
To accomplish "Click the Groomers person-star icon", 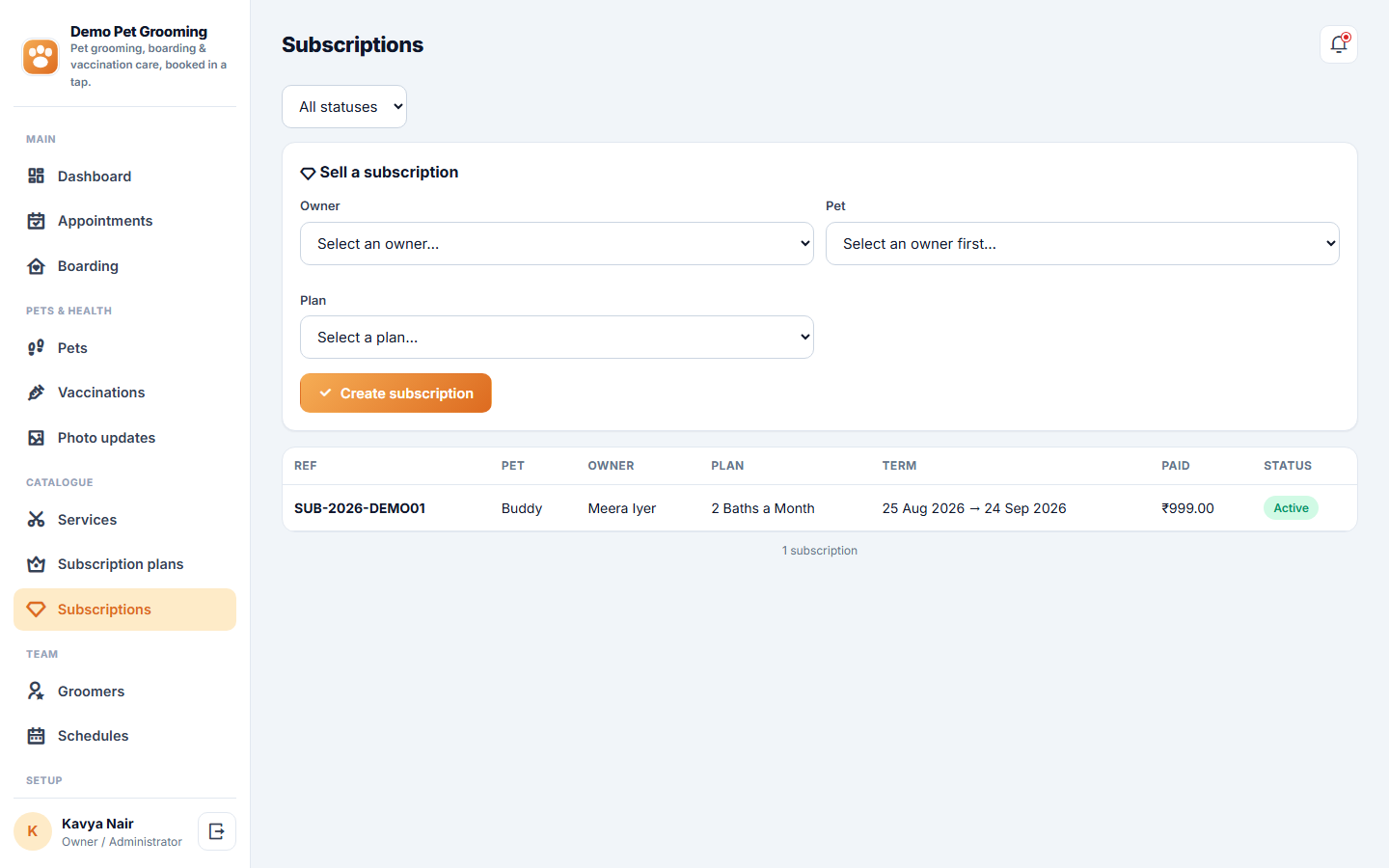I will point(37,692).
